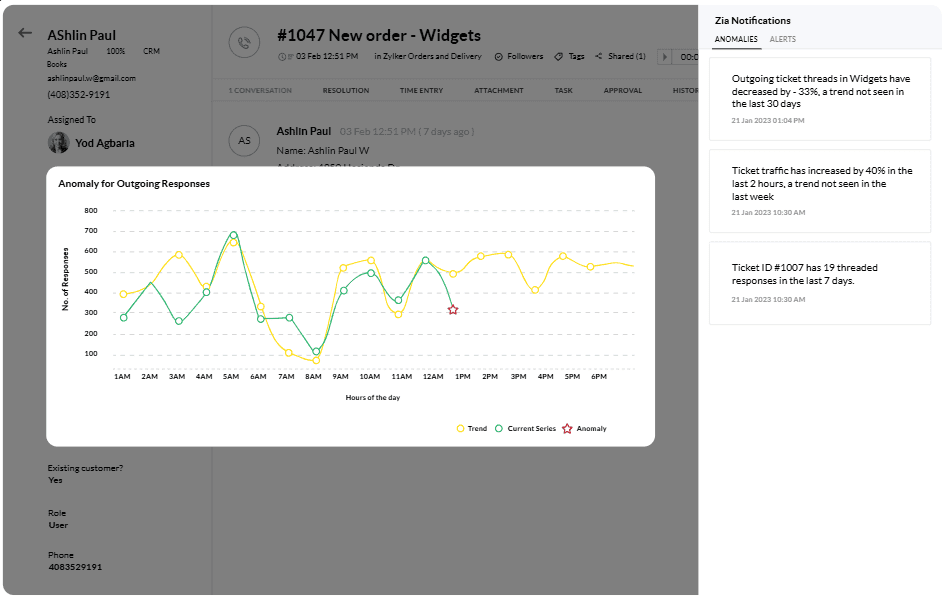The width and height of the screenshot is (942, 598).
Task: Open the ticket traffic increased 40% notification
Action: click(819, 190)
